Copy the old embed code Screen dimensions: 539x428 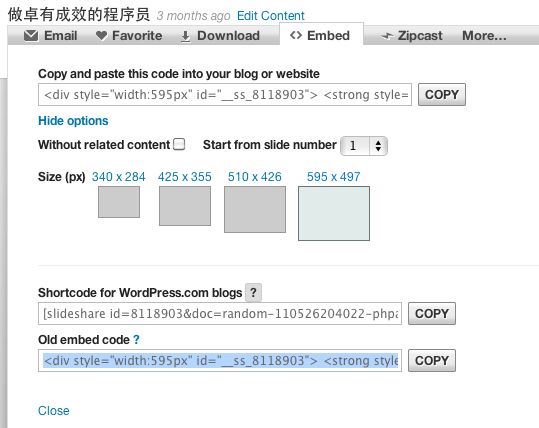(x=432, y=361)
